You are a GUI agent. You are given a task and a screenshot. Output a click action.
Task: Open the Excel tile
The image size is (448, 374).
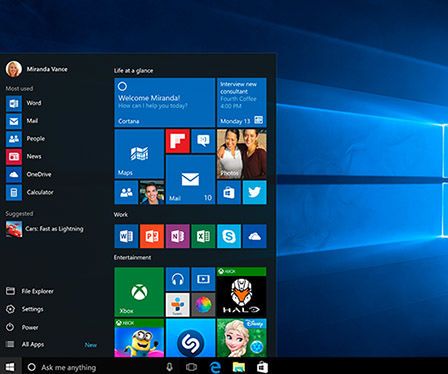[203, 236]
